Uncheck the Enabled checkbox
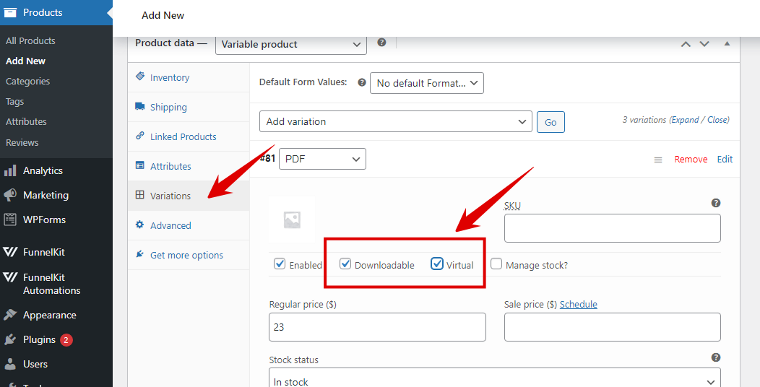Screen dimensions: 760x387 (x=280, y=264)
